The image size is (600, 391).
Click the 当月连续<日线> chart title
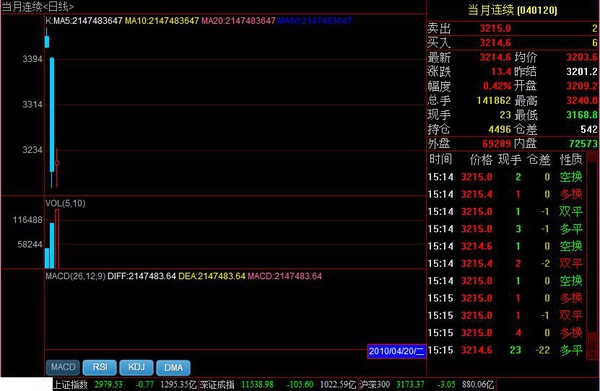[38, 7]
